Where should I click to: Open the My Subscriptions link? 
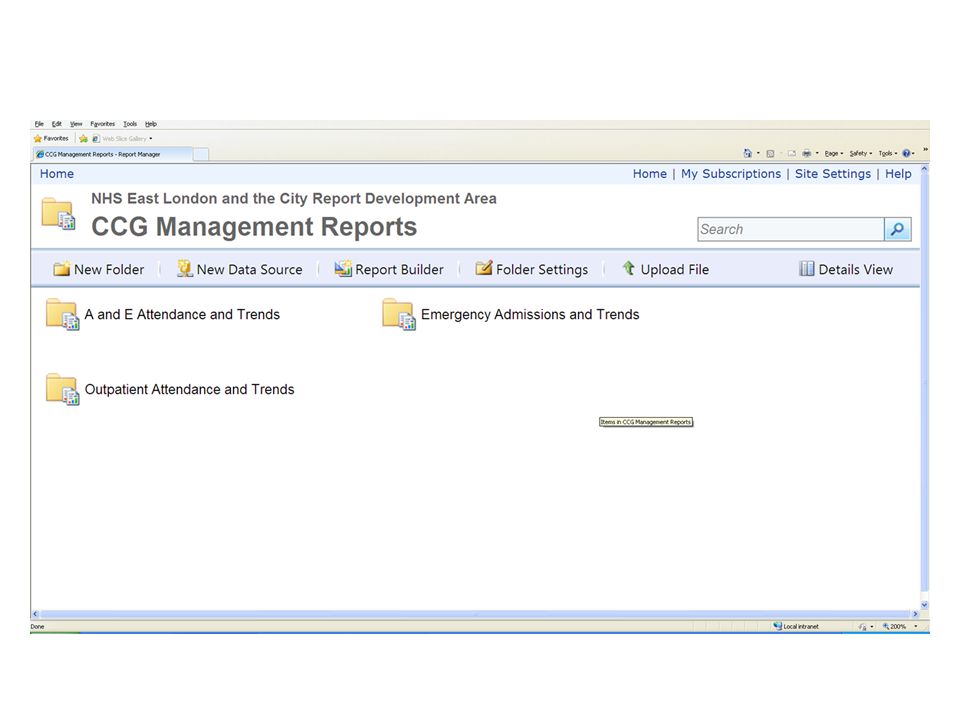tap(731, 174)
